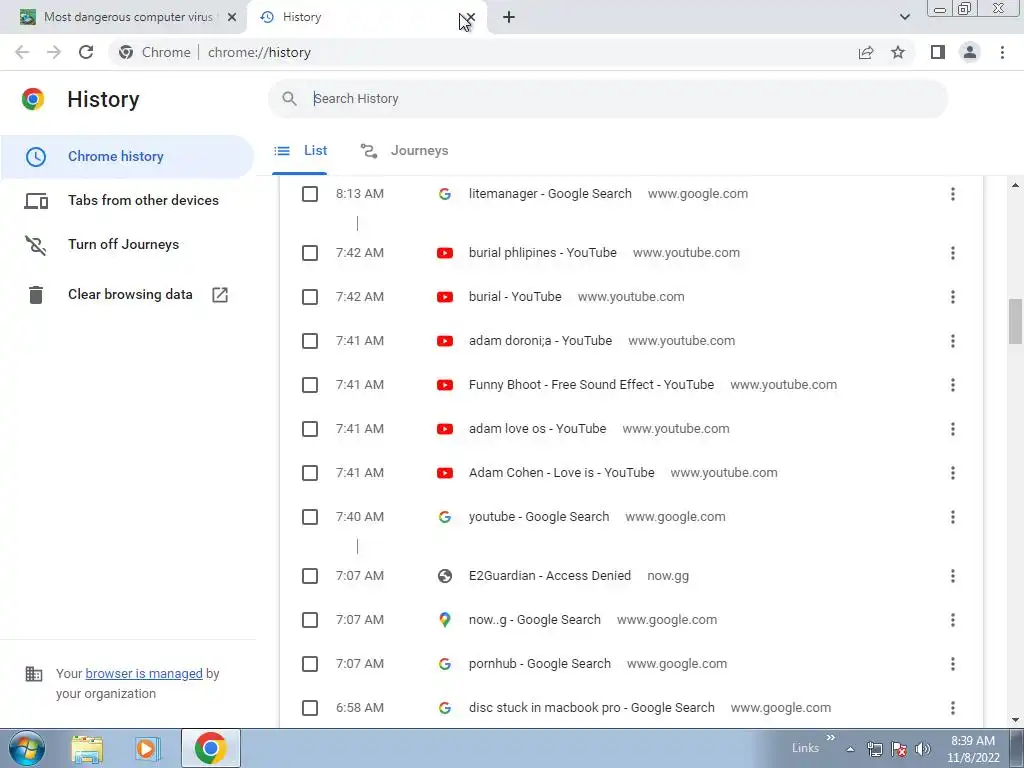Click the Maps favicon for now..g search

coord(445,620)
